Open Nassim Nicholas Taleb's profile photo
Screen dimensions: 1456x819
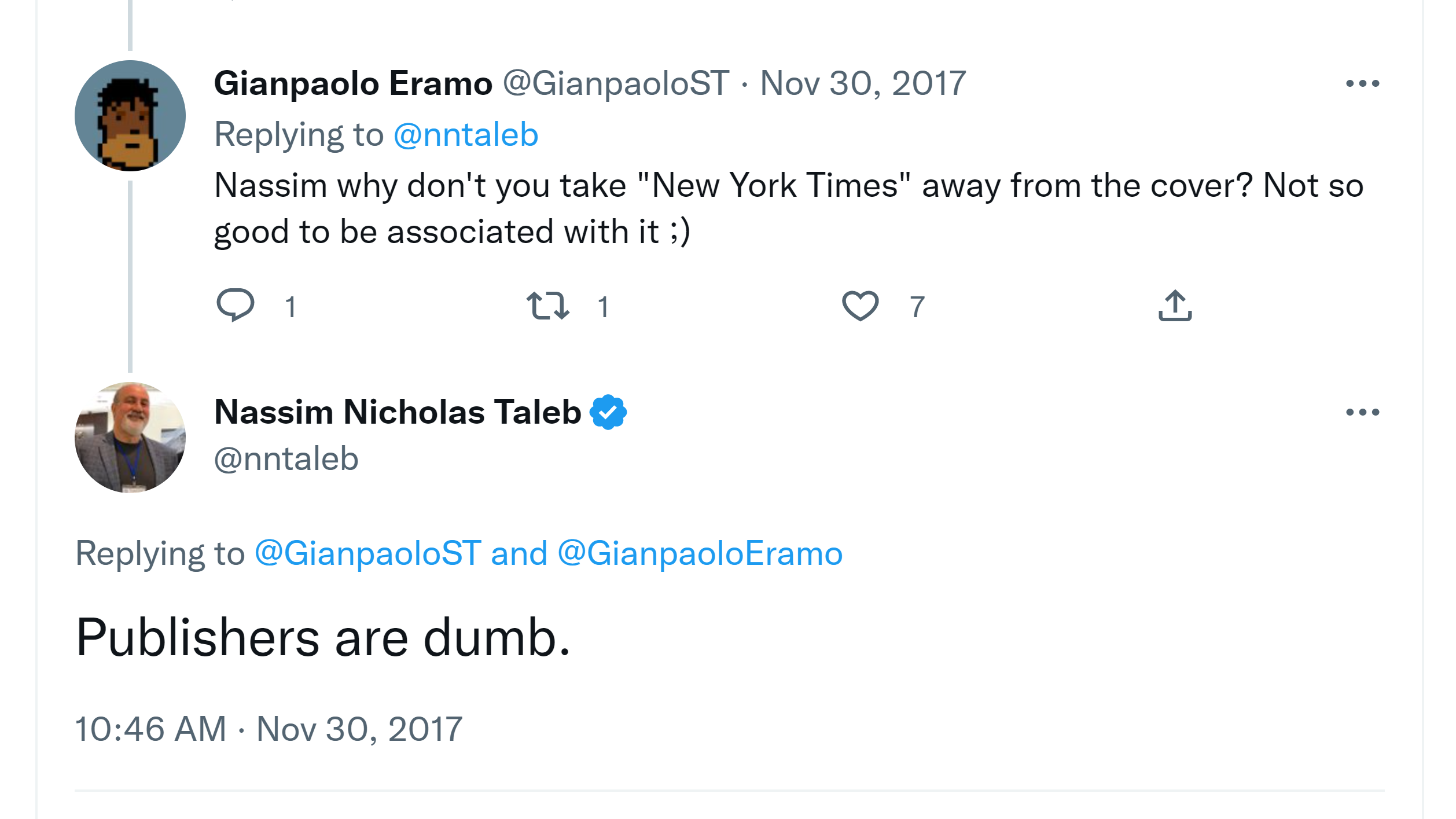coord(130,438)
